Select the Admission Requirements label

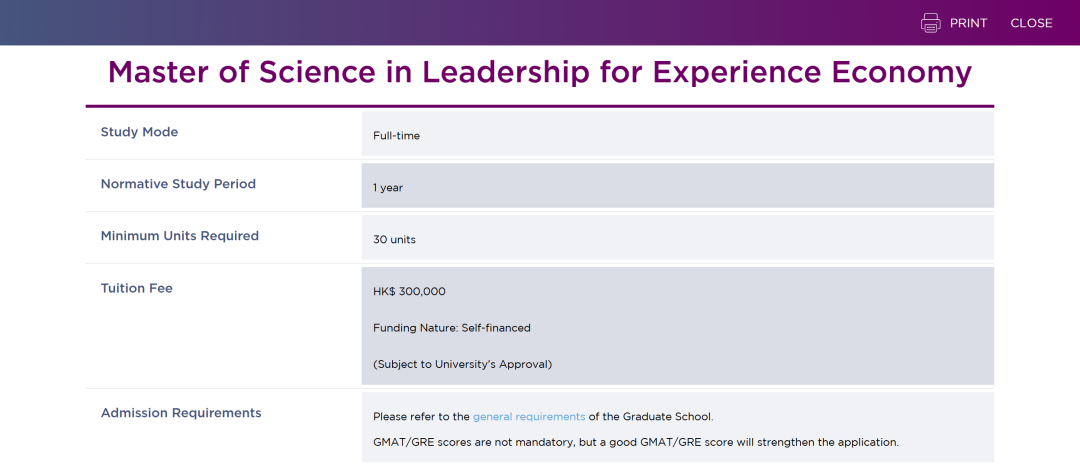click(181, 413)
